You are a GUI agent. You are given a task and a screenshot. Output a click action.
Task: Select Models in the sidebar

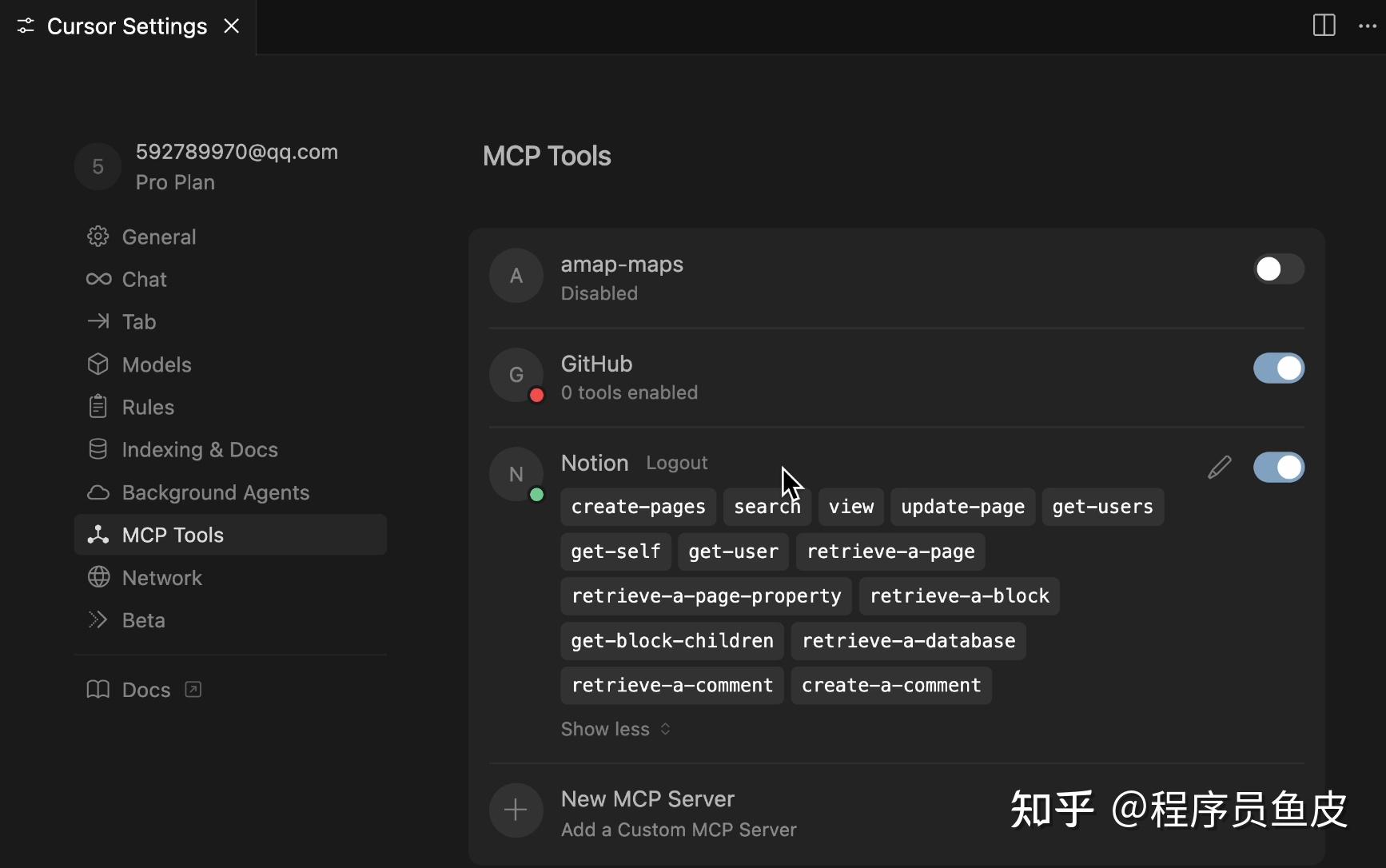click(230, 364)
